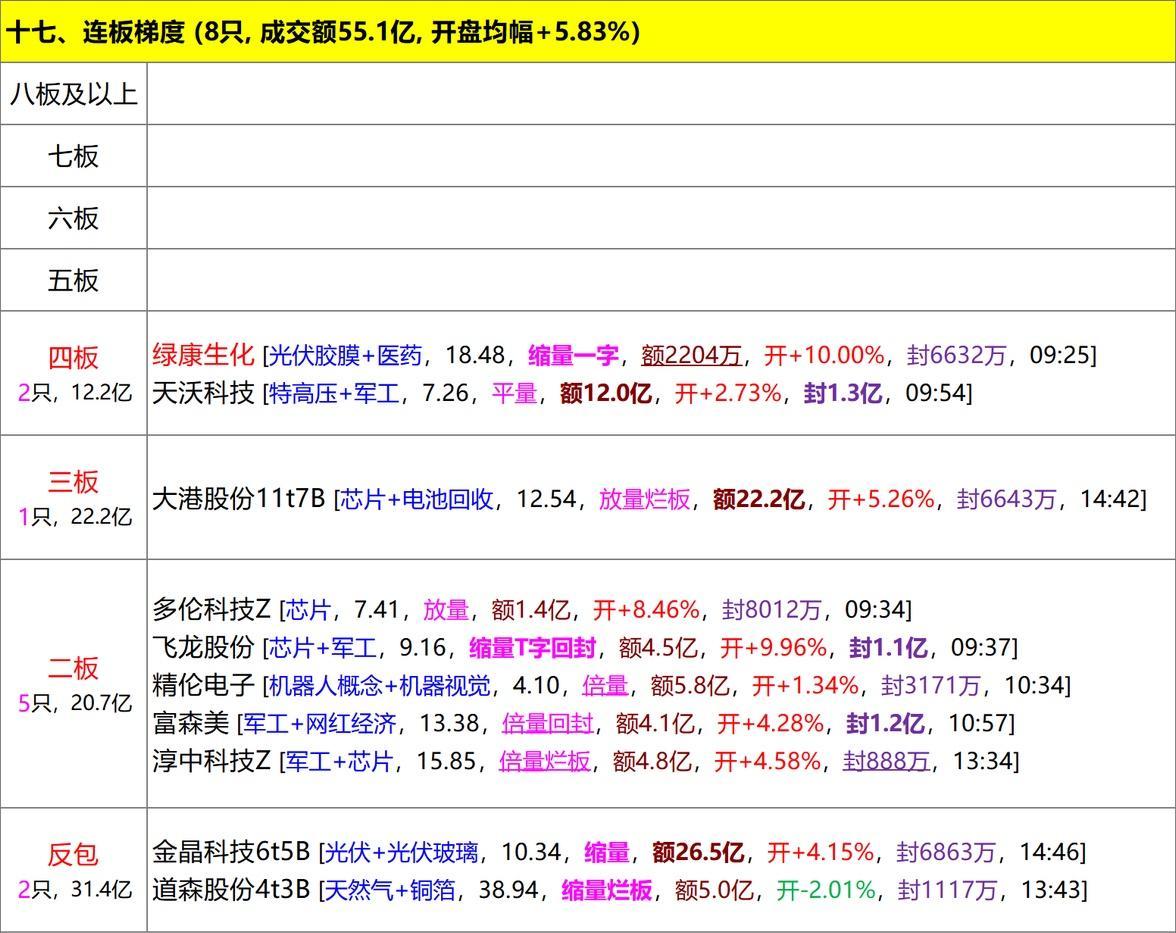Click 封6643万 seal amount
1176x933 pixels.
pyautogui.click(x=1006, y=500)
